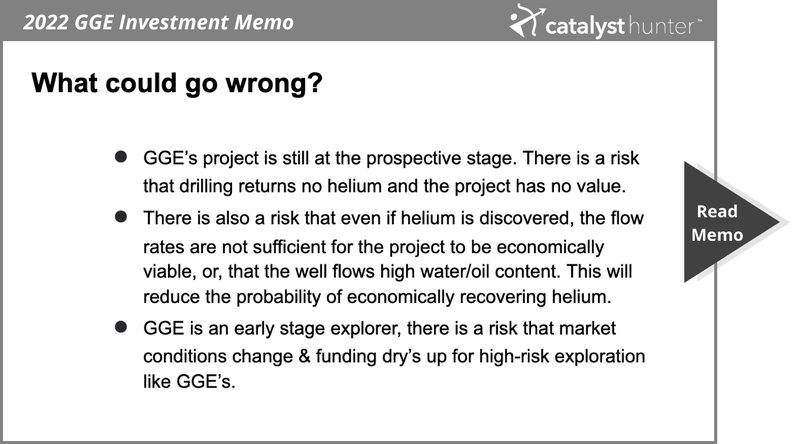The height and width of the screenshot is (444, 800).
Task: Click the line 'reduce the probability of economically recovering helium'
Action: pyautogui.click(x=377, y=297)
